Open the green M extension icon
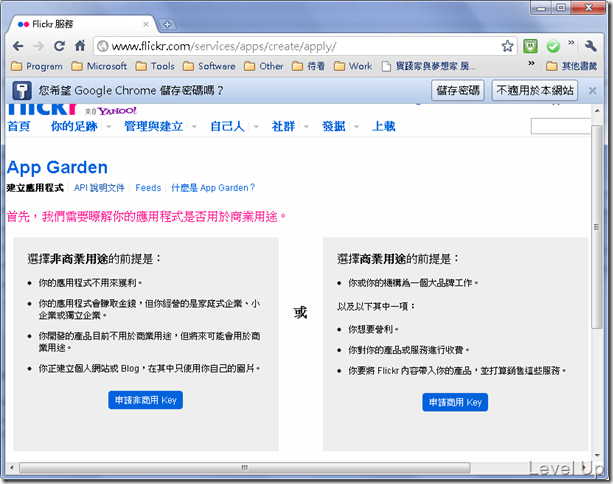This screenshot has height=484, width=613. (x=531, y=46)
